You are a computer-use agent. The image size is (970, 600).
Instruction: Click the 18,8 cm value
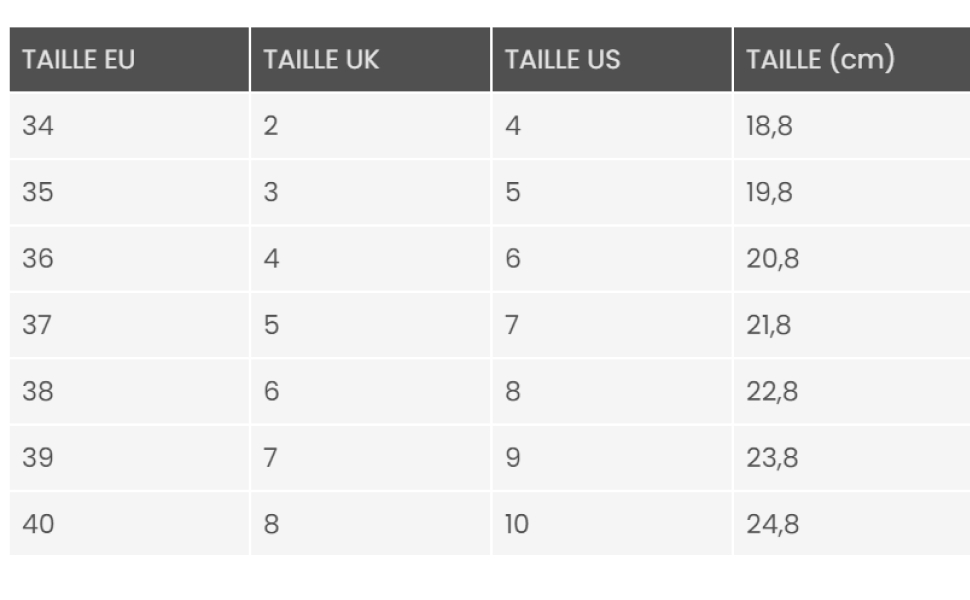pos(769,127)
